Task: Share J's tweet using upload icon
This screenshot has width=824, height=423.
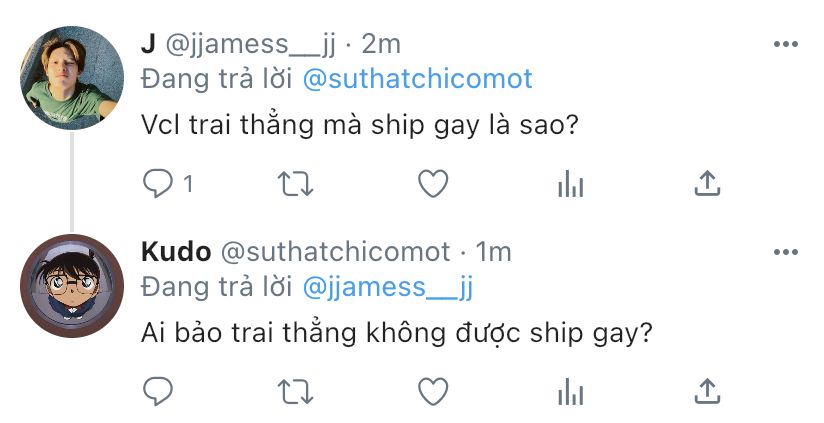Action: [x=707, y=183]
